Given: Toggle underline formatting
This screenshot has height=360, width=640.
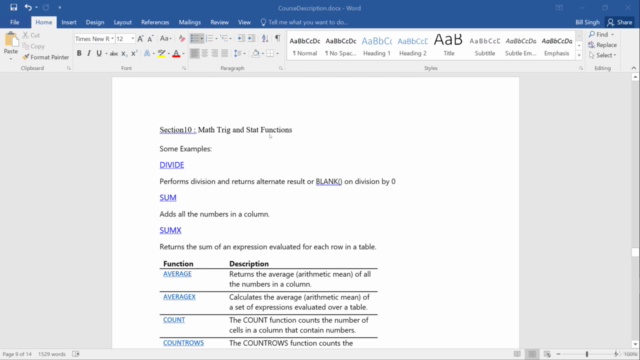Looking at the screenshot, I should 99,53.
